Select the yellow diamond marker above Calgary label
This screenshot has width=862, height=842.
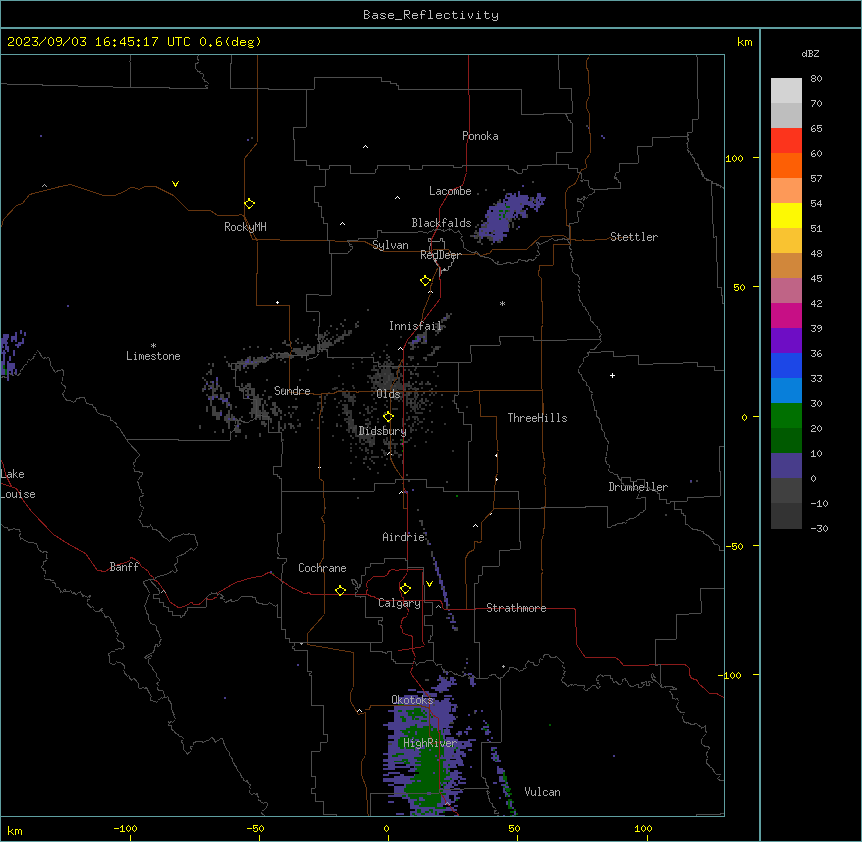pyautogui.click(x=405, y=589)
